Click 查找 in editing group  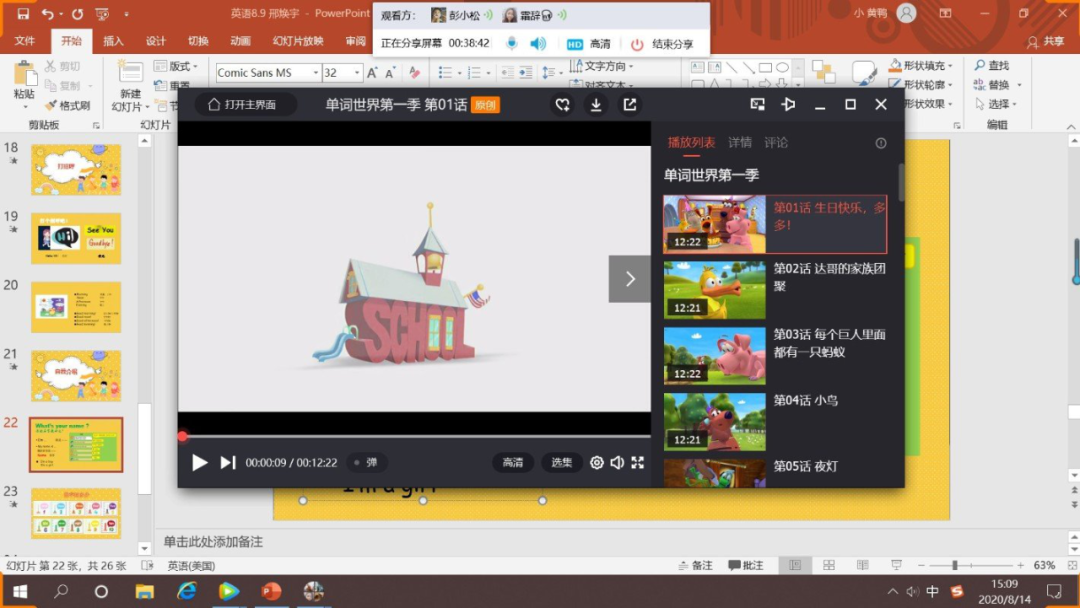click(x=992, y=65)
